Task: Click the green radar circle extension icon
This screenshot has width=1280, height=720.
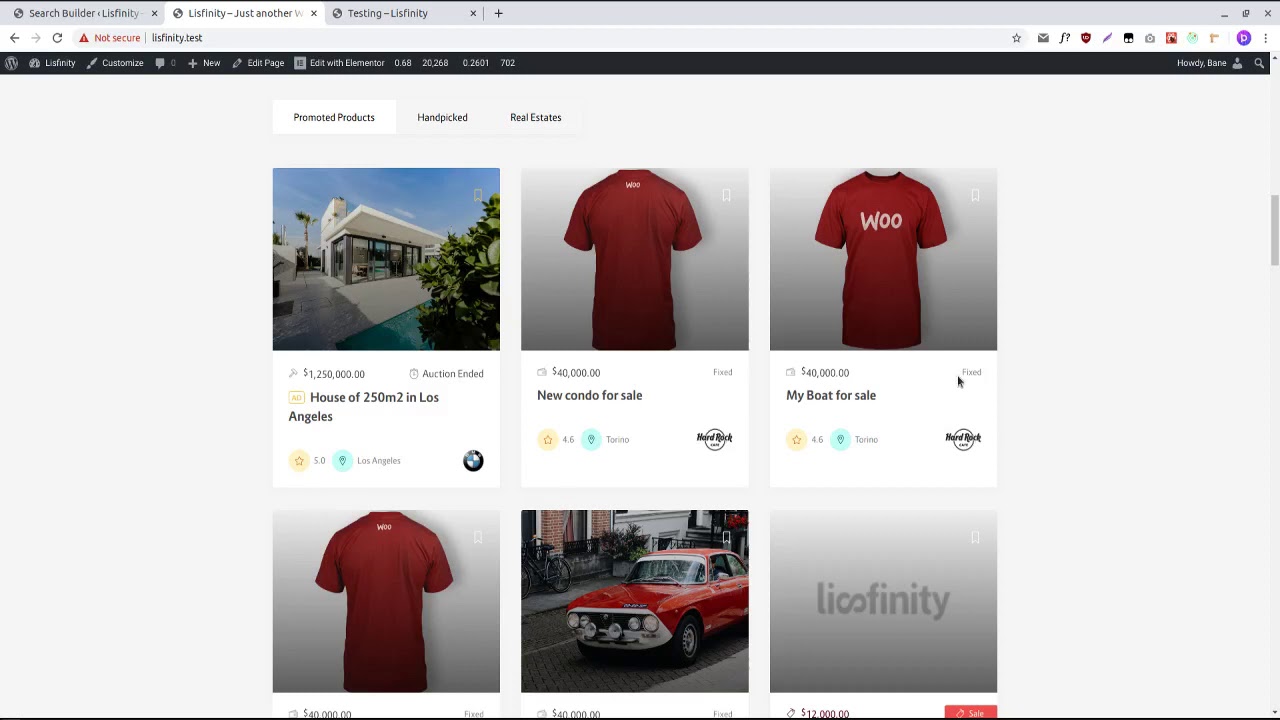Action: point(1192,38)
